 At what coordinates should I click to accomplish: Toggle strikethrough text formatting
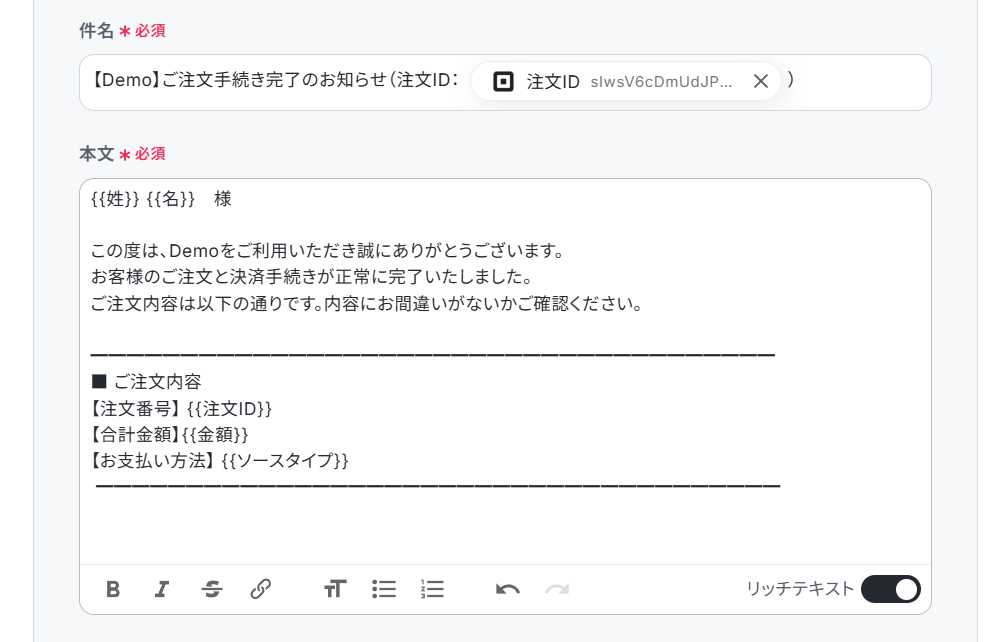click(212, 589)
